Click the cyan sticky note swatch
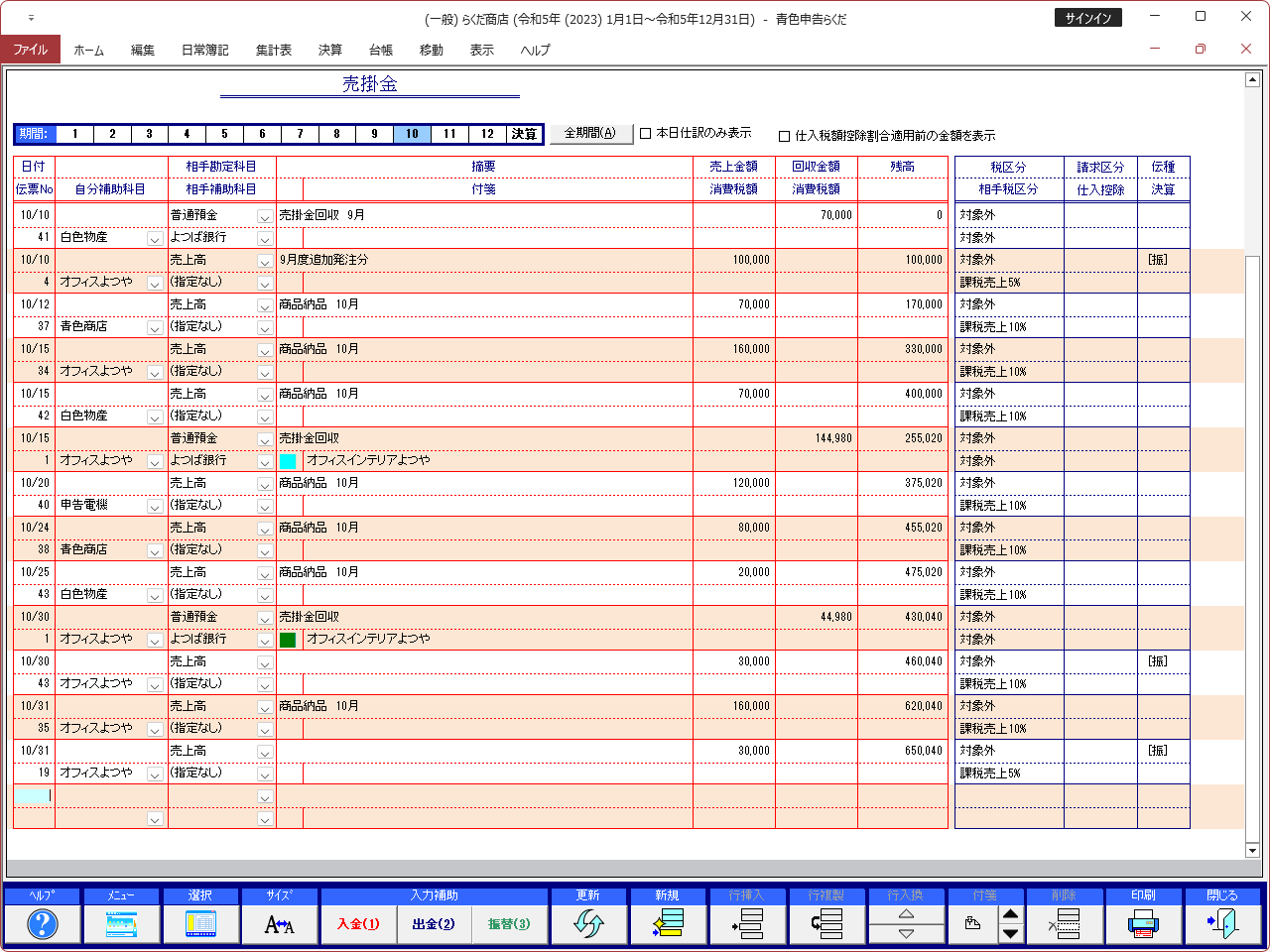Screen dimensions: 1270x952 click(x=288, y=461)
